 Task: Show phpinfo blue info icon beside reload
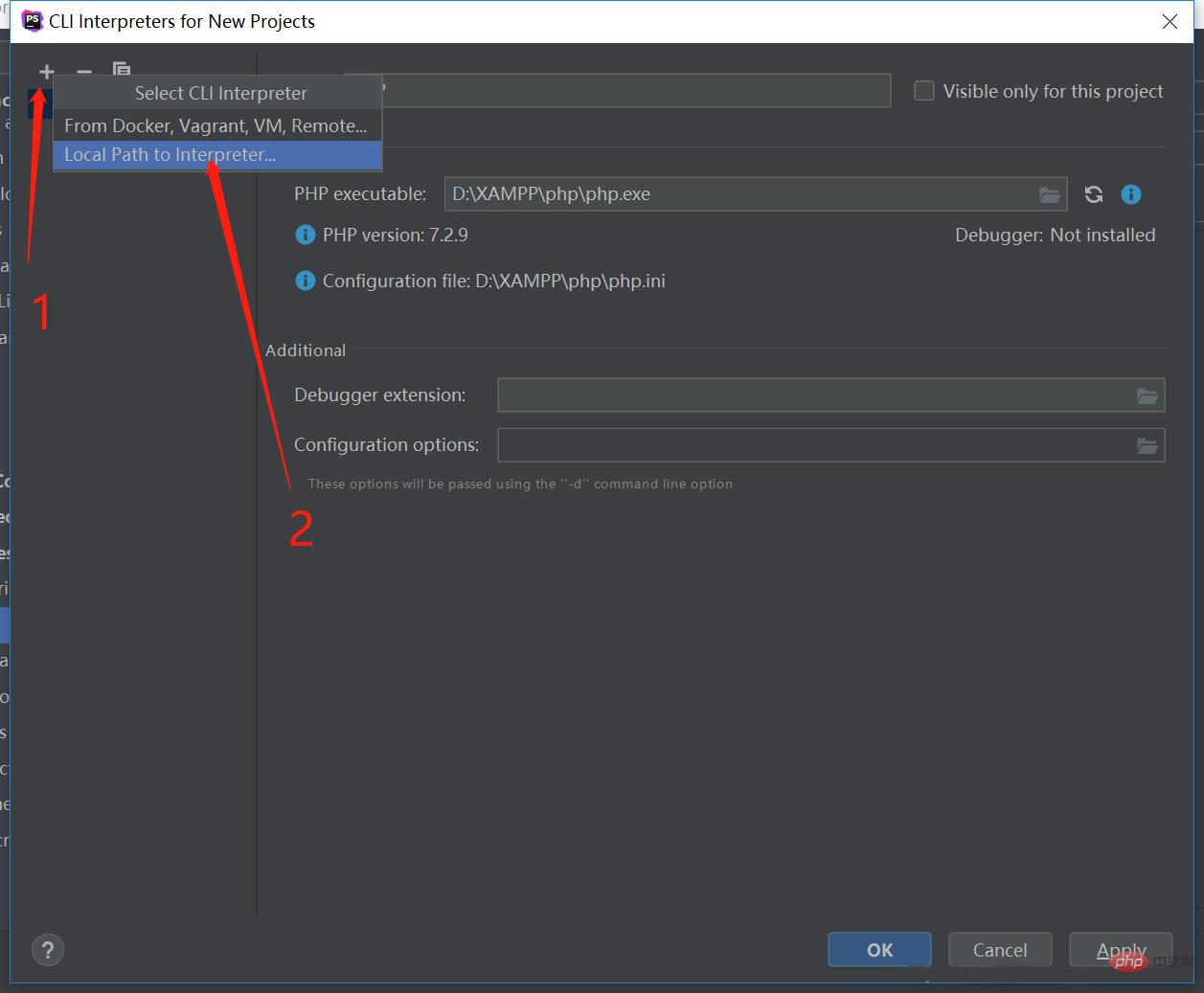[x=1131, y=194]
